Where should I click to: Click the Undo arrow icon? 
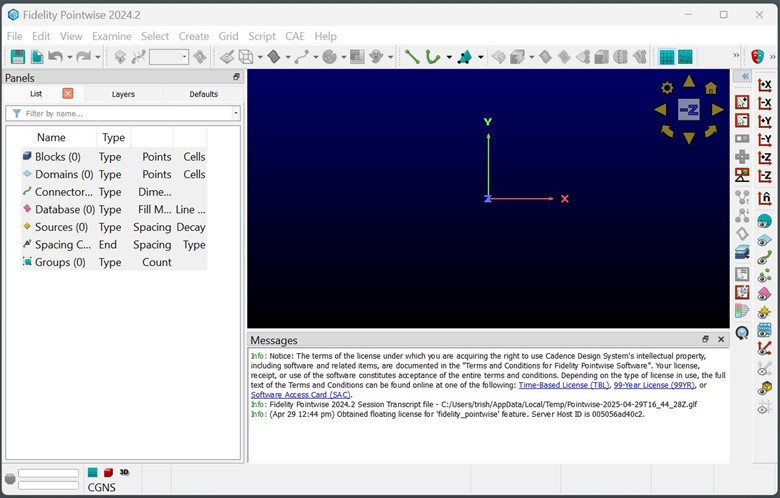pyautogui.click(x=55, y=57)
